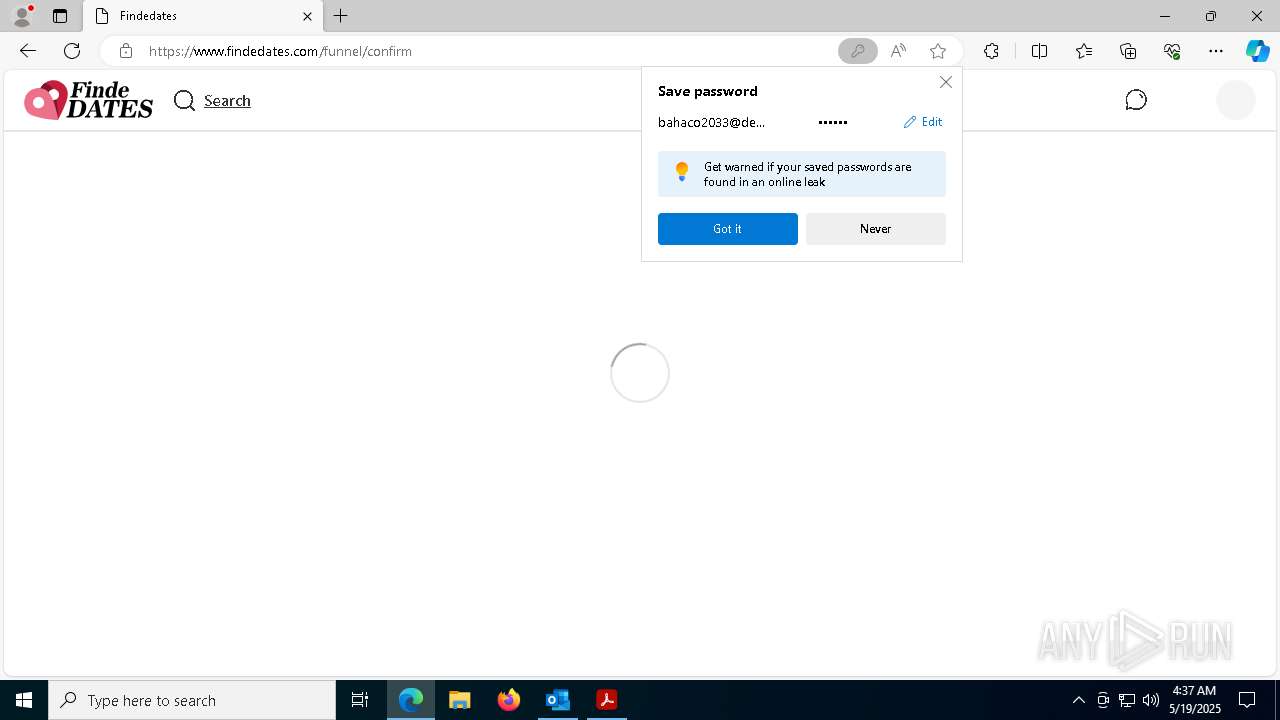This screenshot has width=1280, height=720.
Task: Click the online leak warning tip
Action: point(802,174)
